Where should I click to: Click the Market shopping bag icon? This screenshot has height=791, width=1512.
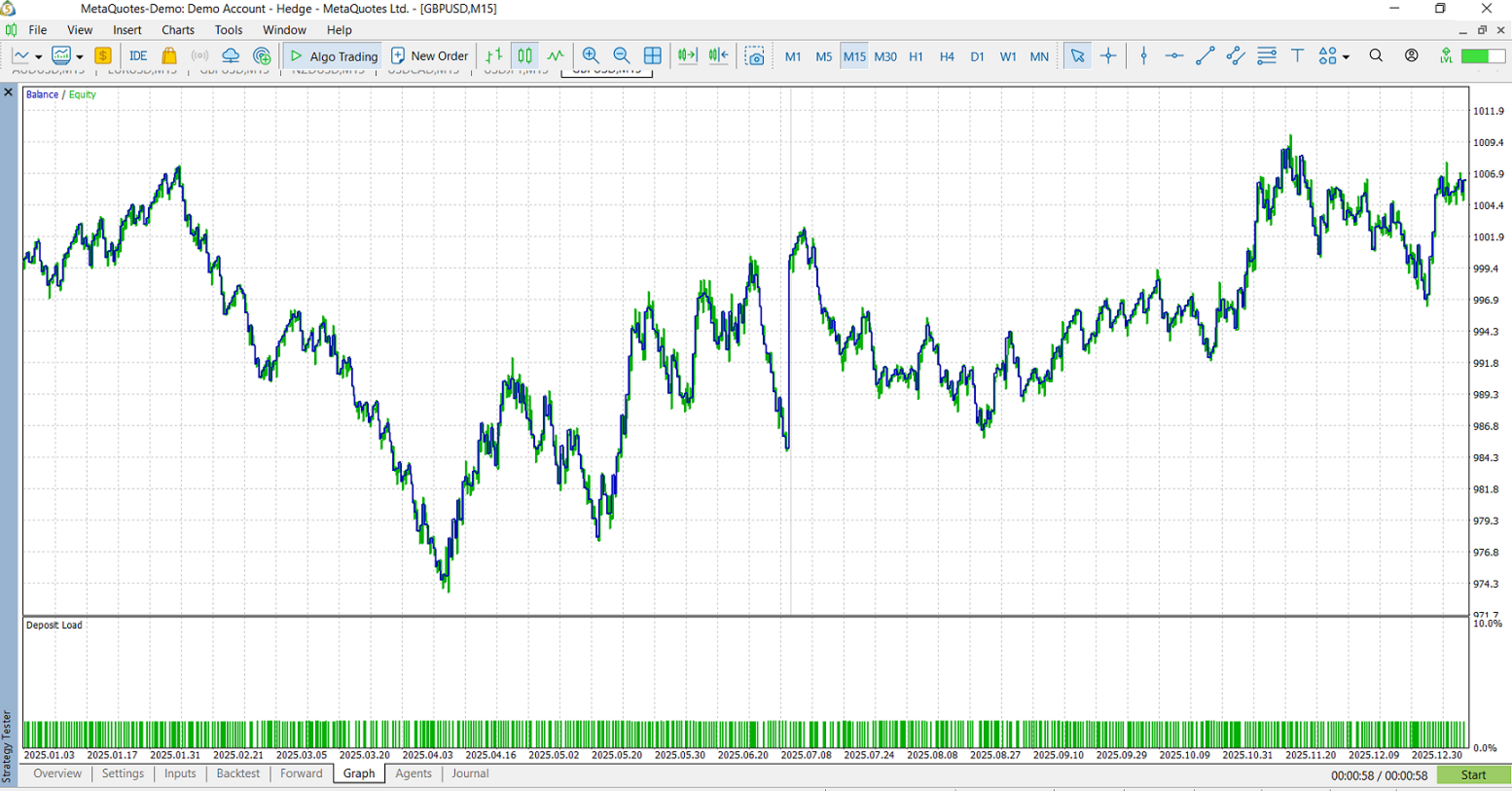[169, 56]
